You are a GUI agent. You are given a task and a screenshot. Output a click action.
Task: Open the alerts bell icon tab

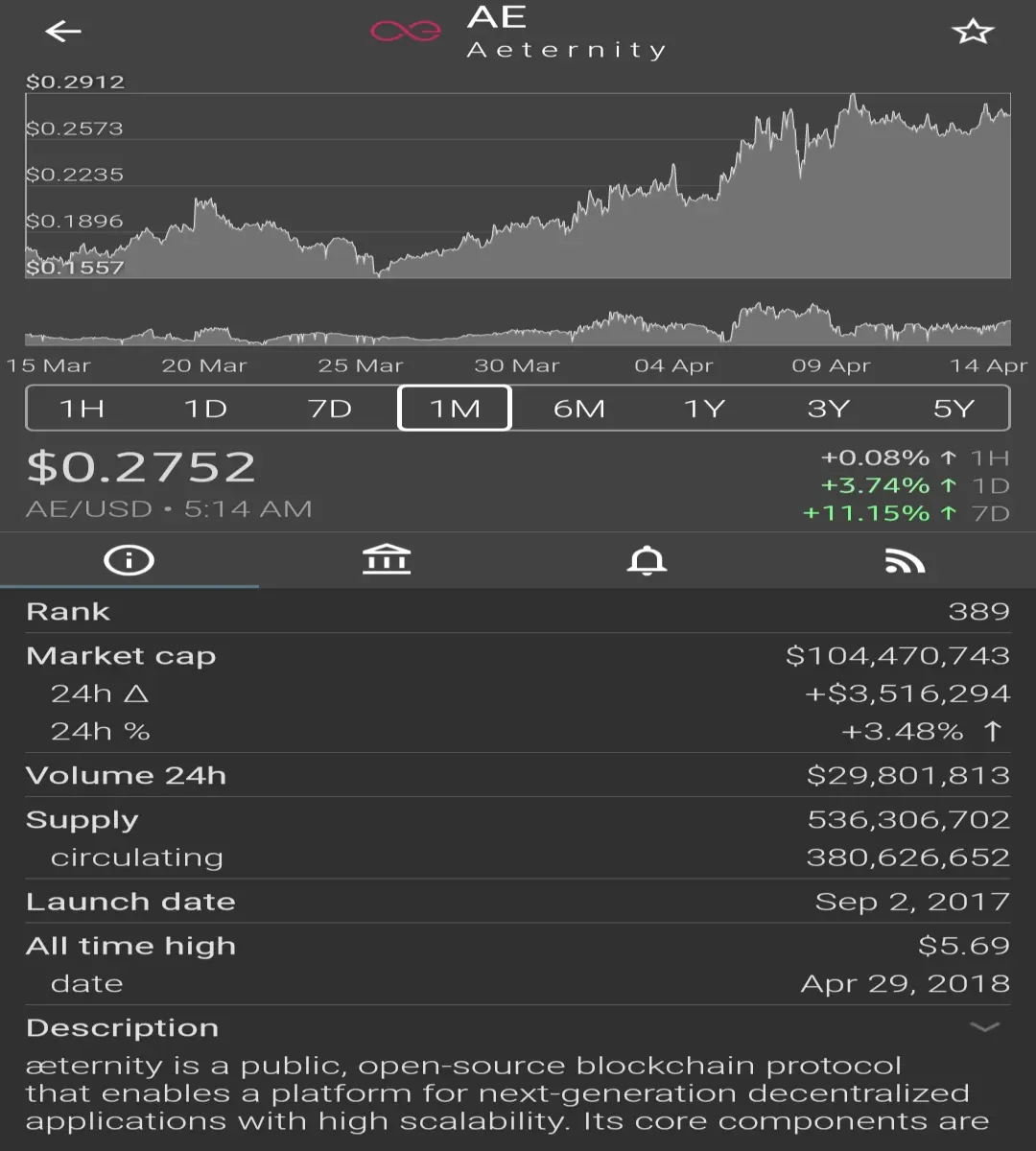pyautogui.click(x=647, y=560)
